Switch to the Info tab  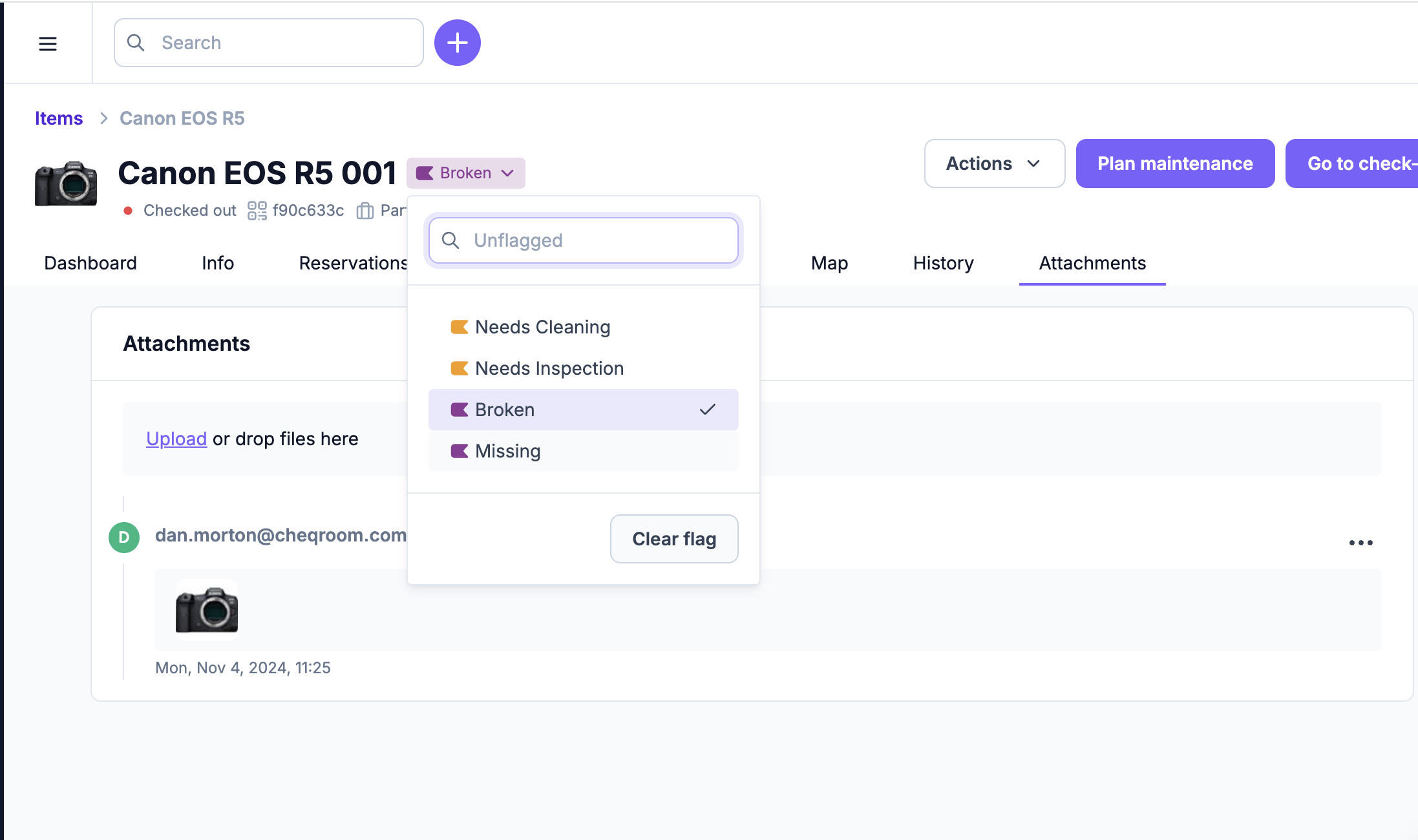tap(218, 263)
